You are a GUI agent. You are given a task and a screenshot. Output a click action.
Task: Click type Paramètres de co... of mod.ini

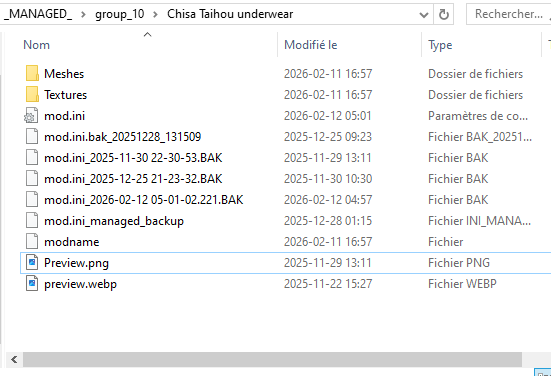(478, 116)
